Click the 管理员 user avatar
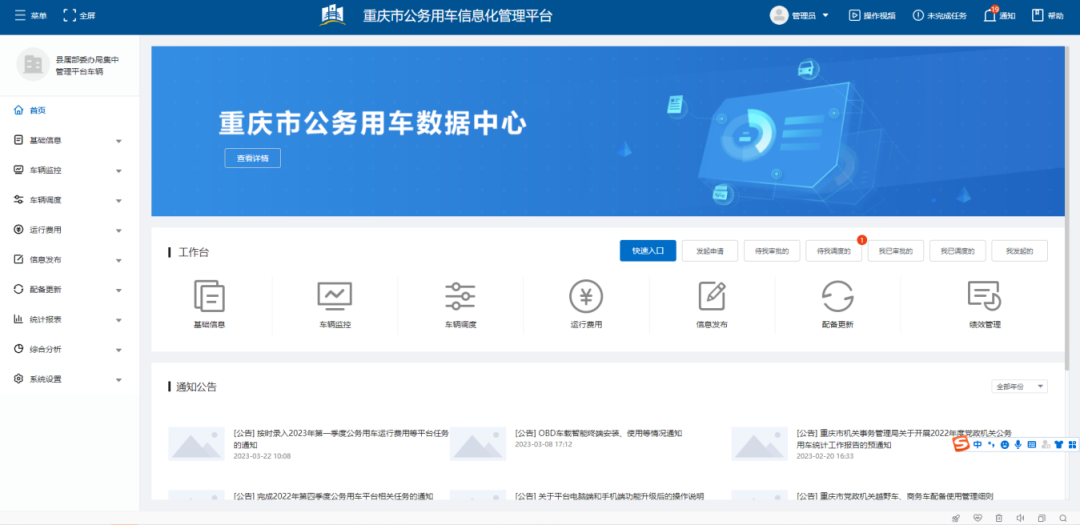Viewport: 1080px width, 525px height. click(x=778, y=15)
